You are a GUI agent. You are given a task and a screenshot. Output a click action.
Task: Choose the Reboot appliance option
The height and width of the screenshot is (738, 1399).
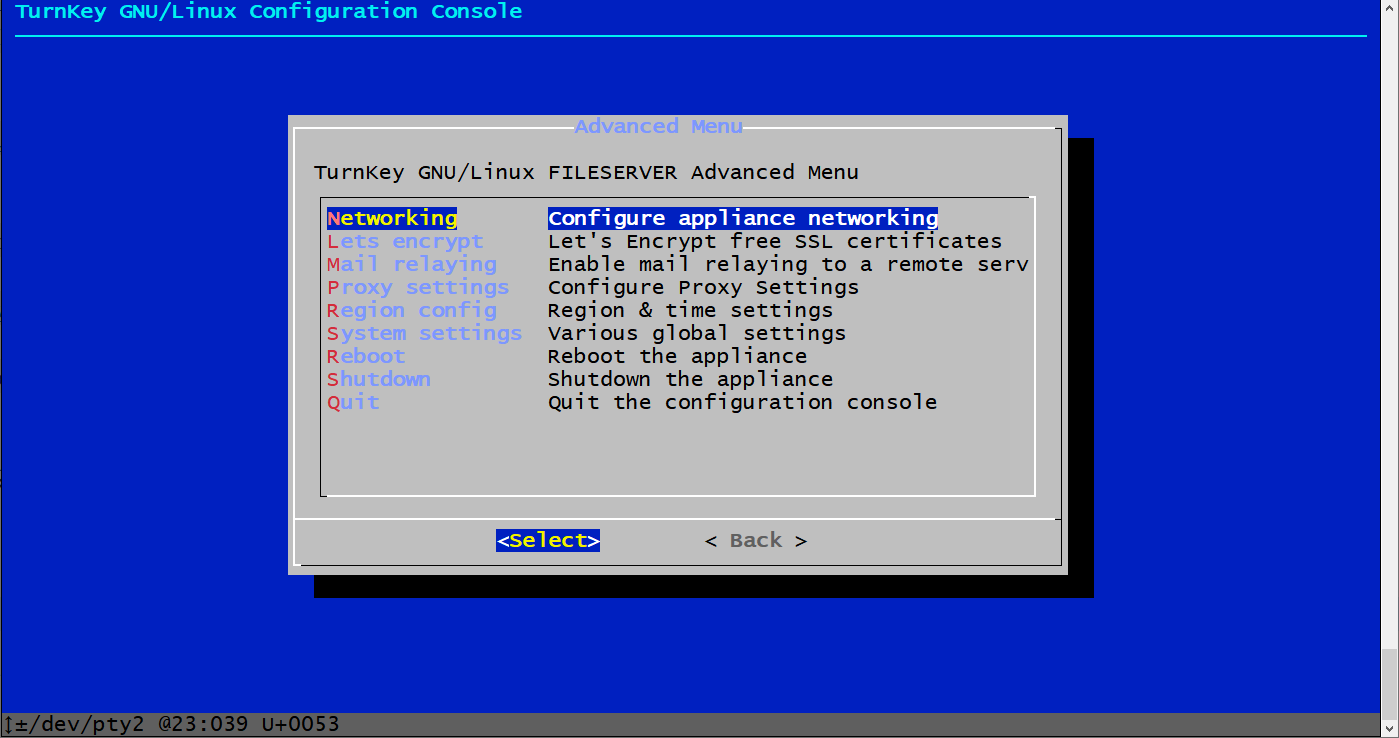pyautogui.click(x=364, y=355)
